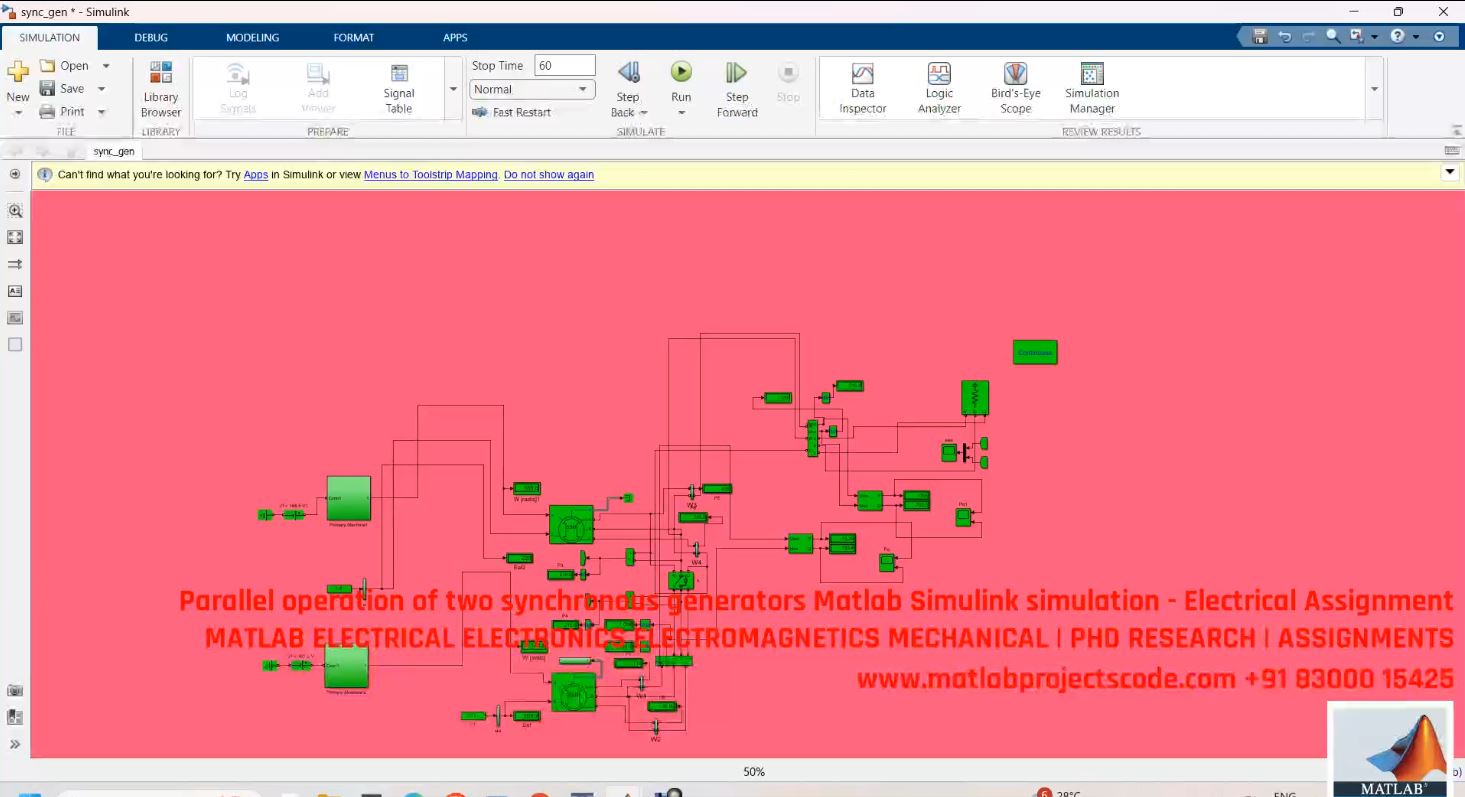Viewport: 1465px width, 797px height.
Task: Select the Zoom tool in the left palette
Action: click(x=15, y=211)
